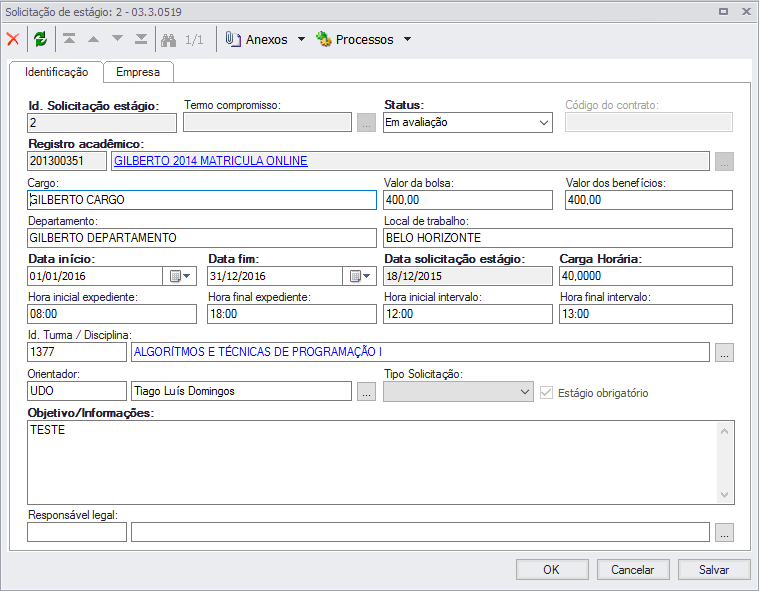Click Valor dos benefícios field
Screen dimensions: 759x591
click(x=649, y=200)
